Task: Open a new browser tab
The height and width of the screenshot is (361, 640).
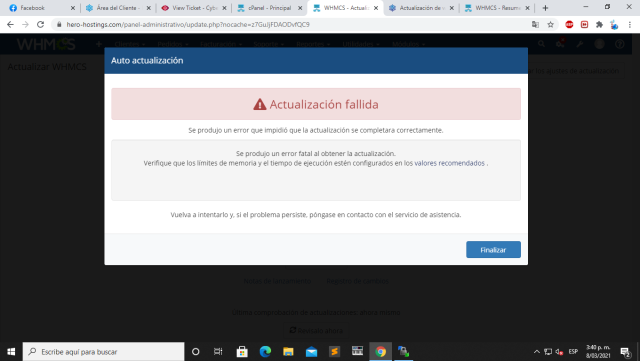Action: coord(545,8)
